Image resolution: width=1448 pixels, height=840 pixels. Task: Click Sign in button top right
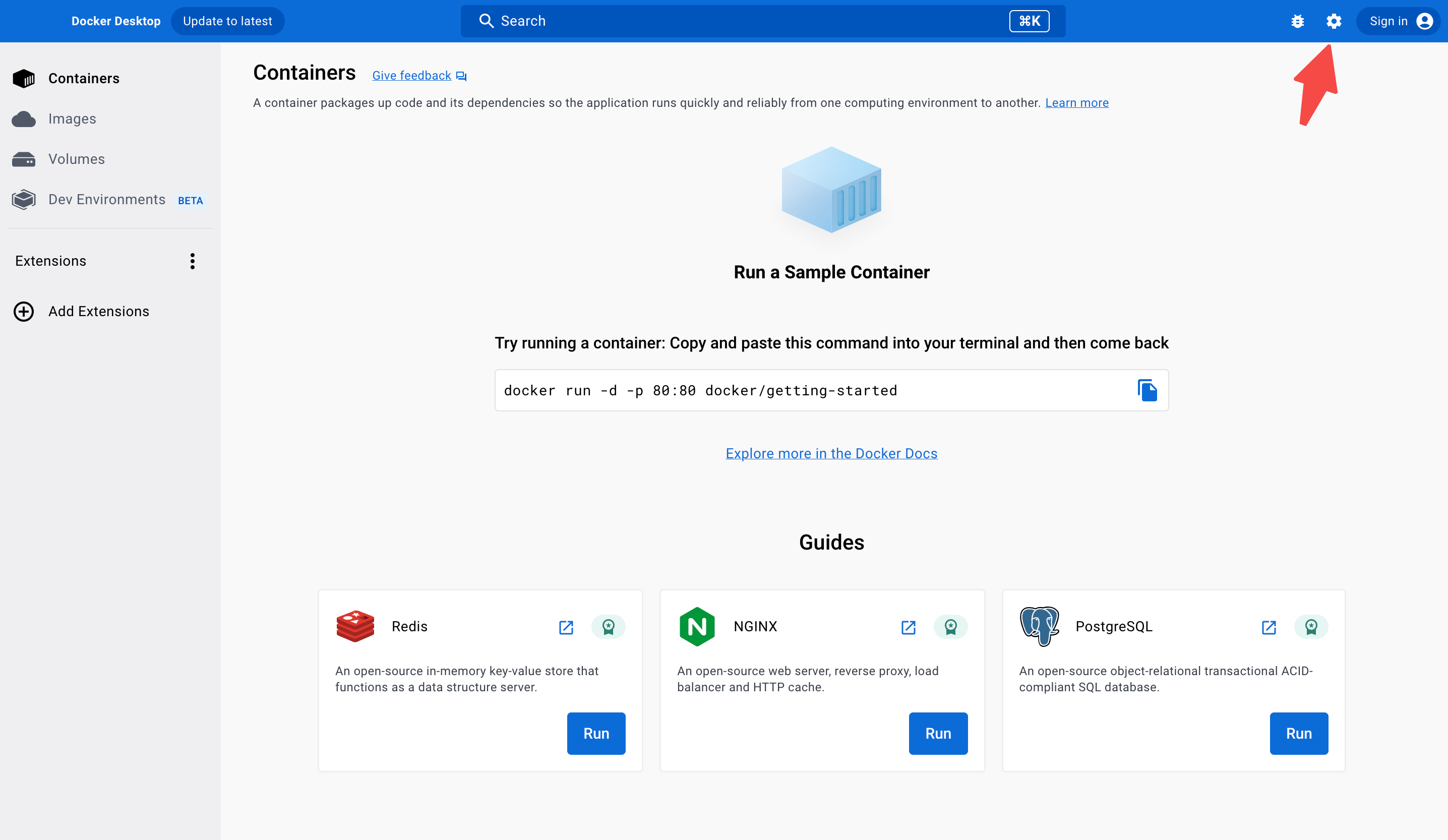click(1399, 20)
